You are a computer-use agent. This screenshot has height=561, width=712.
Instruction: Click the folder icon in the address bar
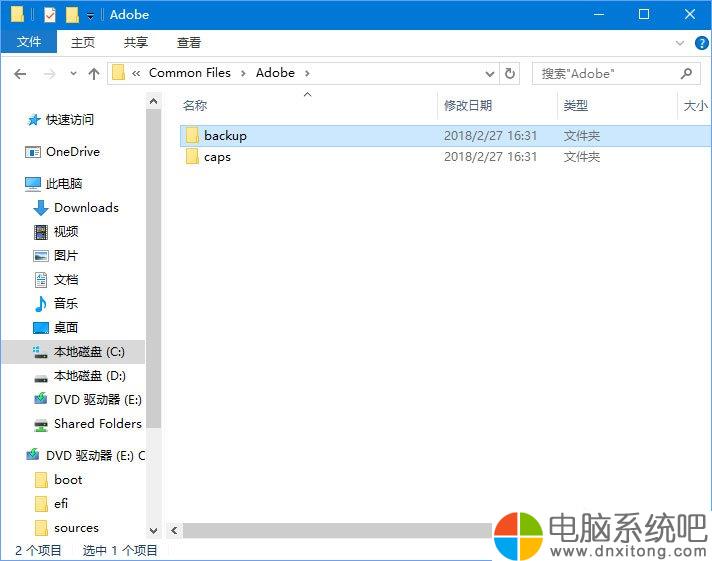(119, 73)
